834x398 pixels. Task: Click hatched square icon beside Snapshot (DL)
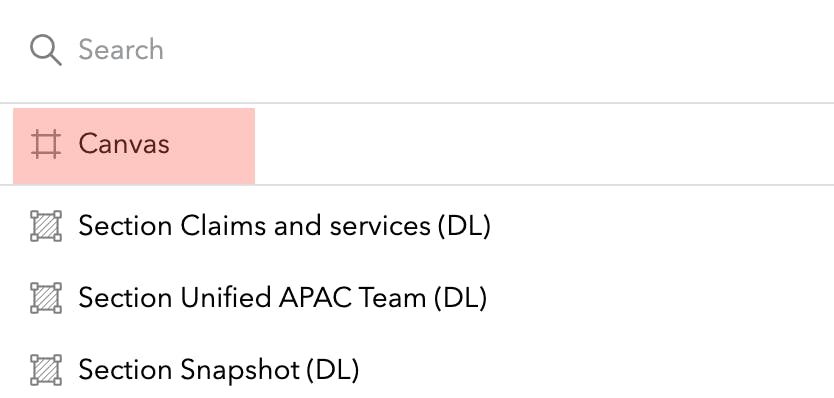click(x=46, y=370)
